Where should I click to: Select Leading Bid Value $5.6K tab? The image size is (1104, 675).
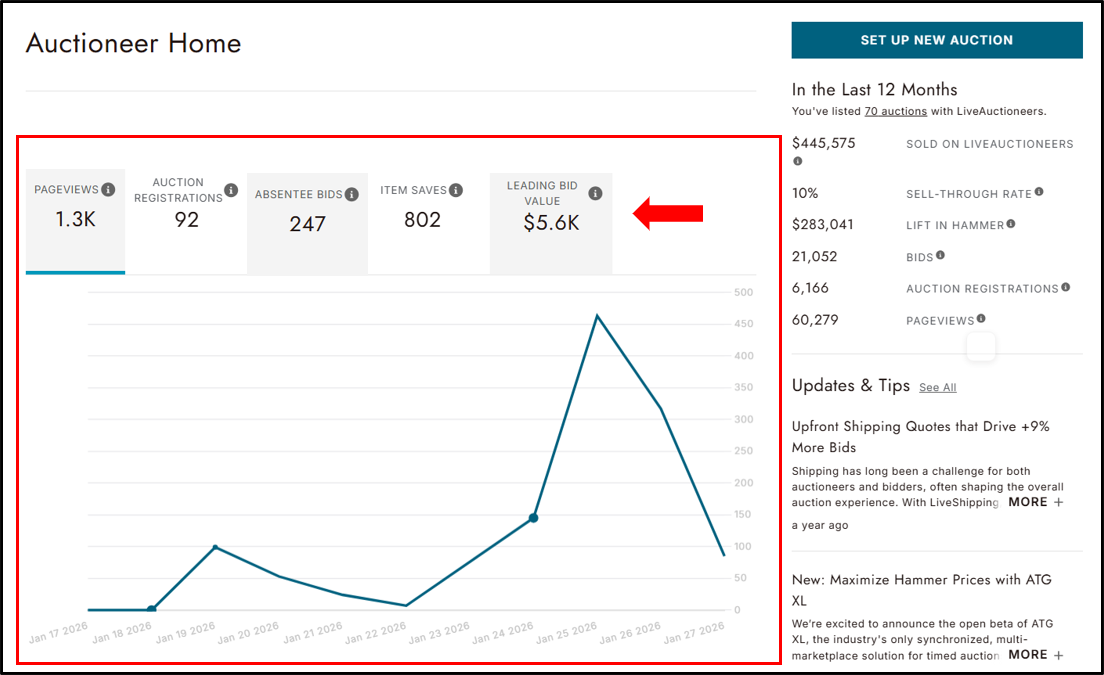pos(551,223)
